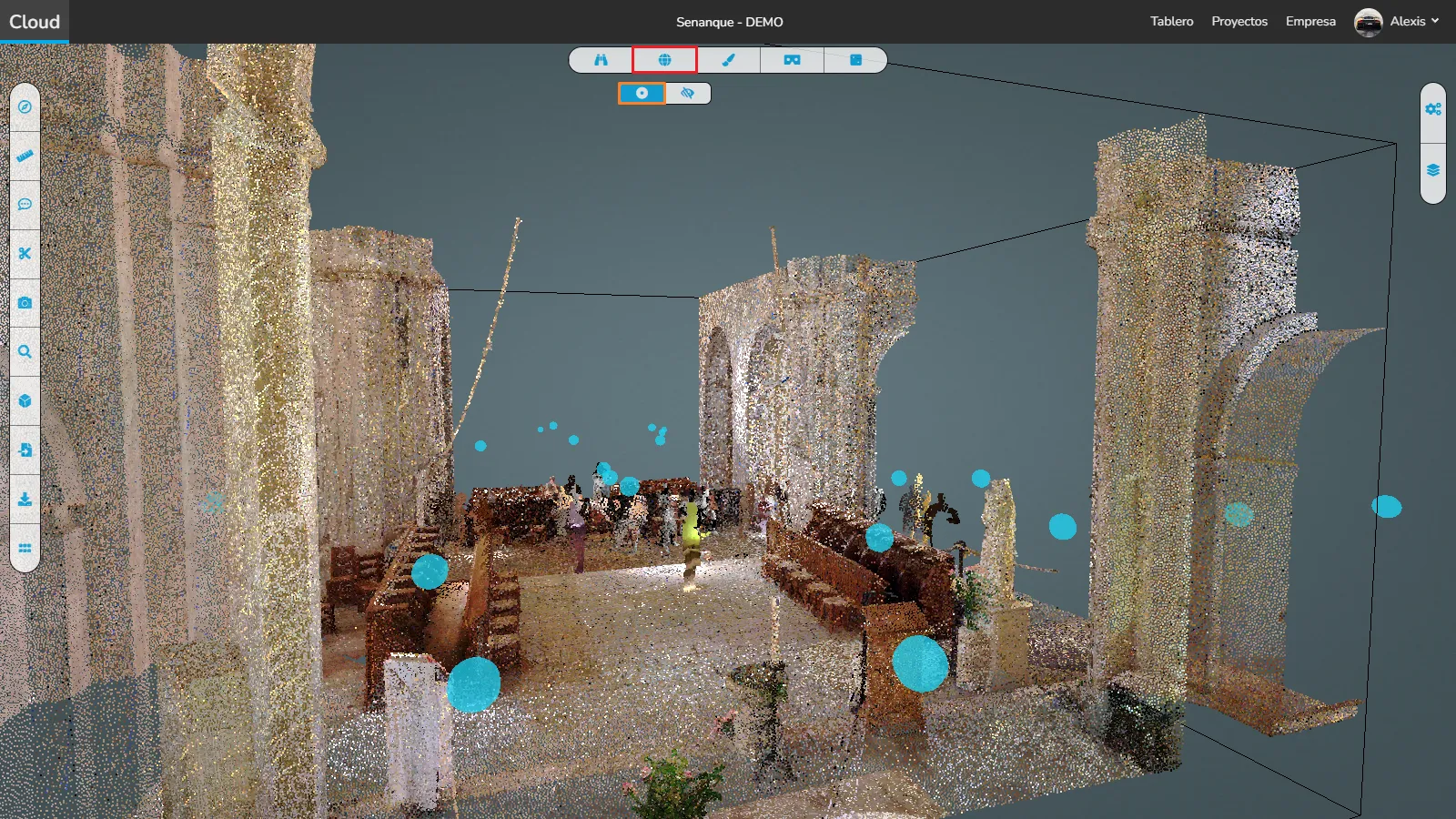
Task: Expand the Alexis user dropdown
Action: pyautogui.click(x=1415, y=21)
